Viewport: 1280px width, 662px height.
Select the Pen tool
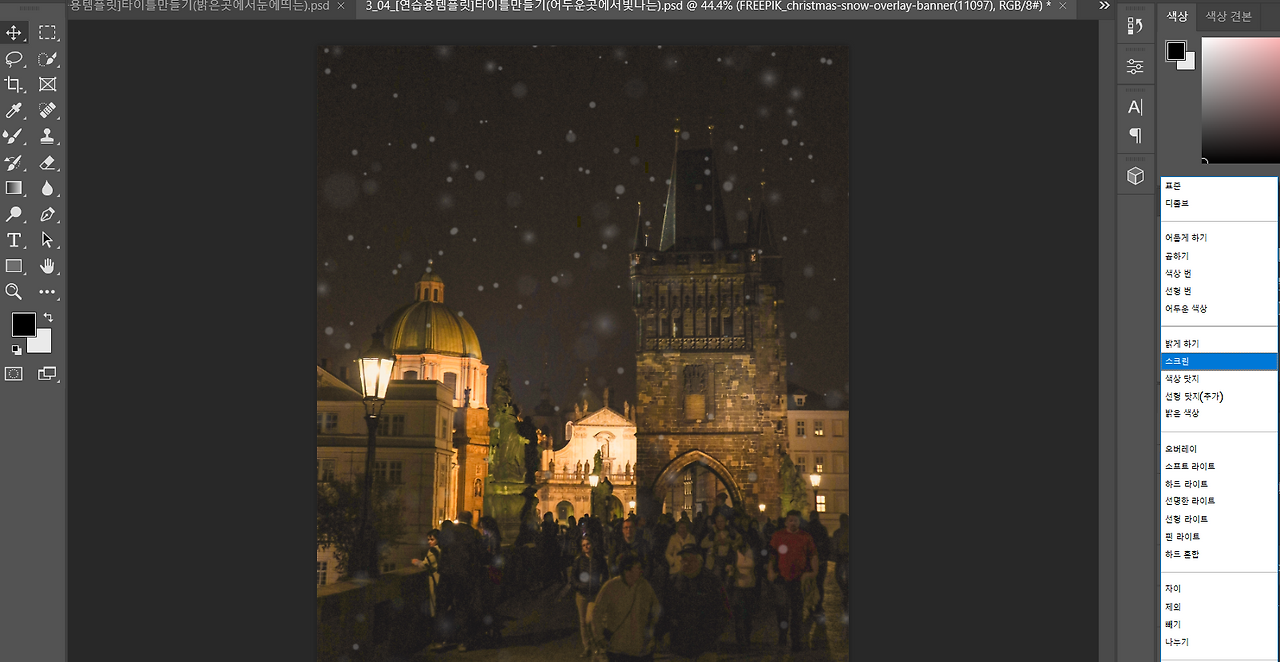pyautogui.click(x=47, y=214)
